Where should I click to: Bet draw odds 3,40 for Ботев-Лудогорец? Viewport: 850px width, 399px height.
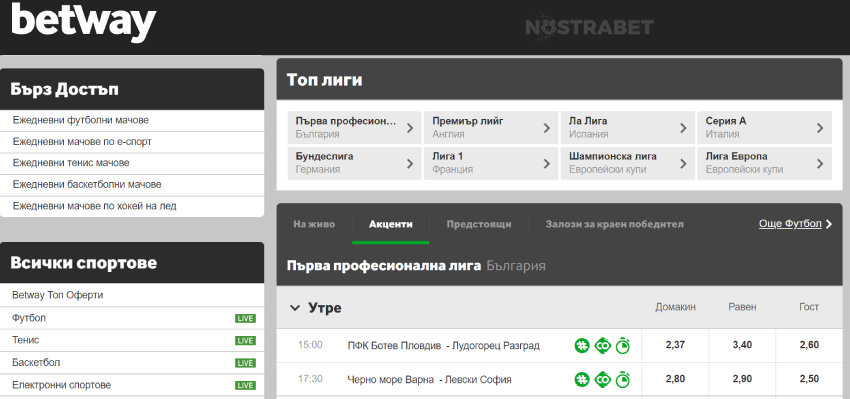(x=742, y=345)
